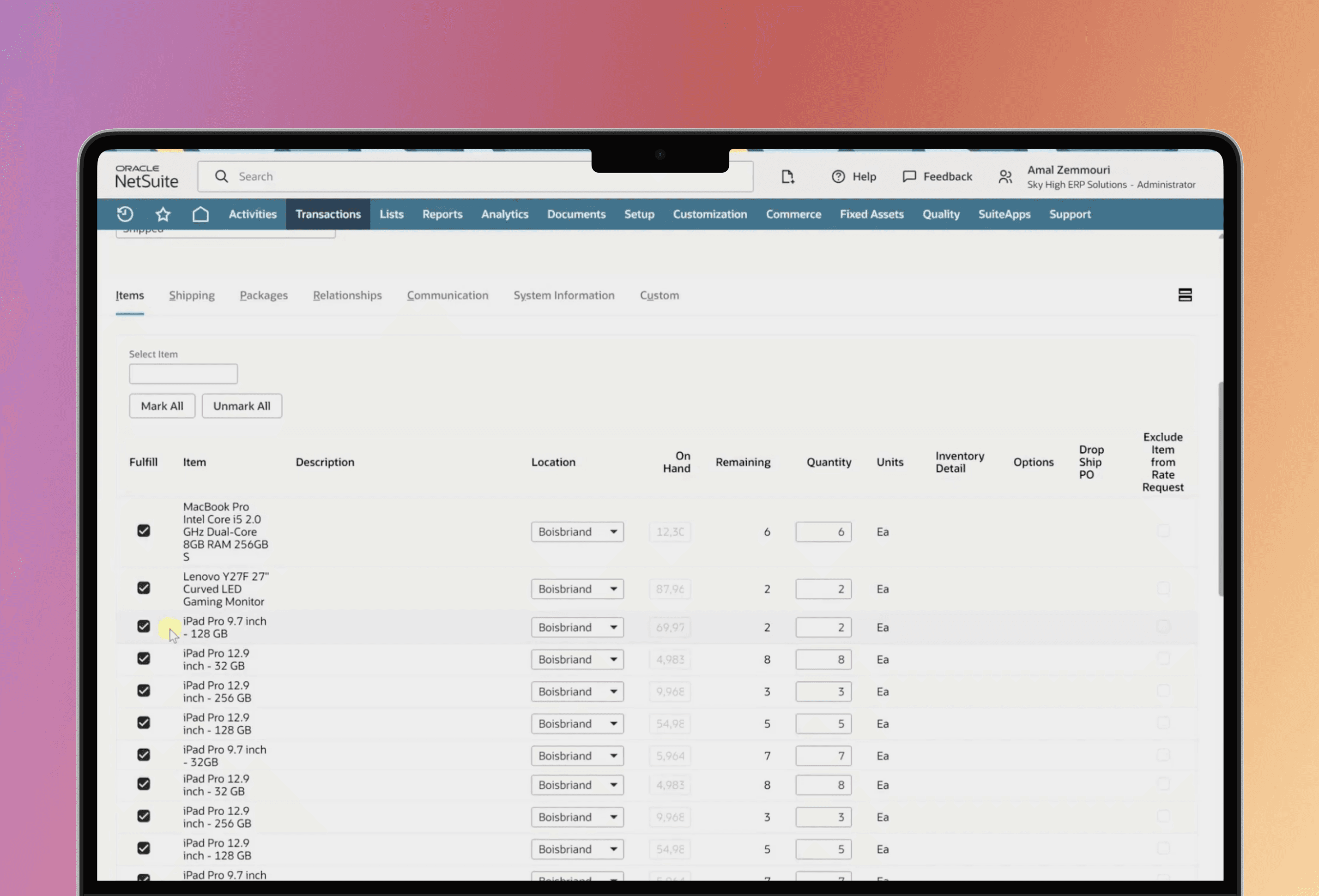The image size is (1319, 896).
Task: Switch to the Packages subtab
Action: click(263, 295)
